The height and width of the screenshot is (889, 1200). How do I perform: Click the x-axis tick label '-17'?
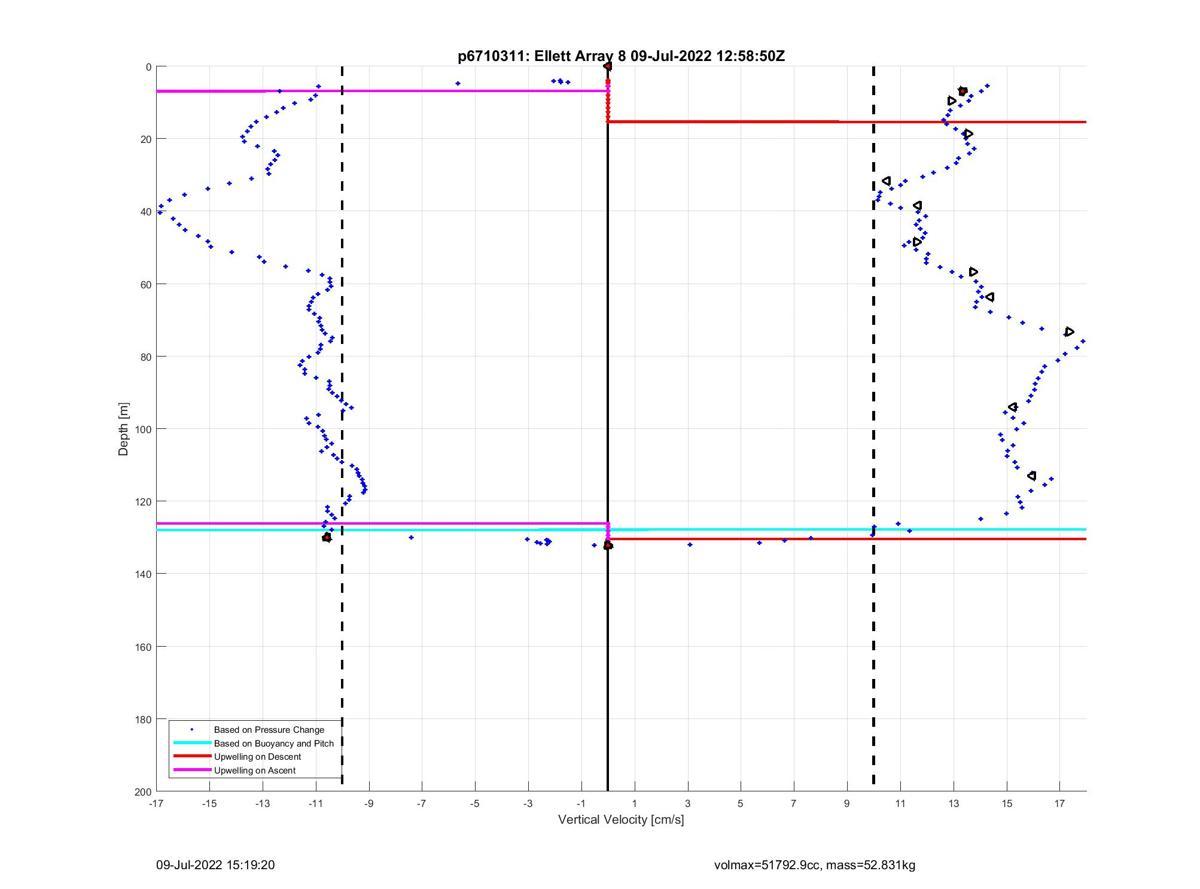[x=156, y=803]
